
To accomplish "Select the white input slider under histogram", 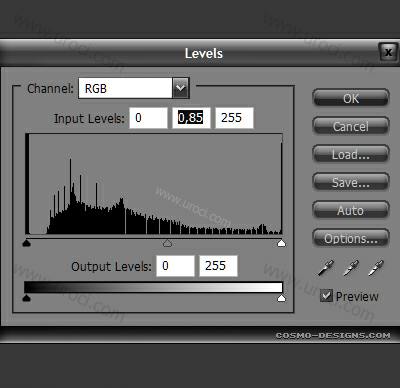I will [282, 243].
